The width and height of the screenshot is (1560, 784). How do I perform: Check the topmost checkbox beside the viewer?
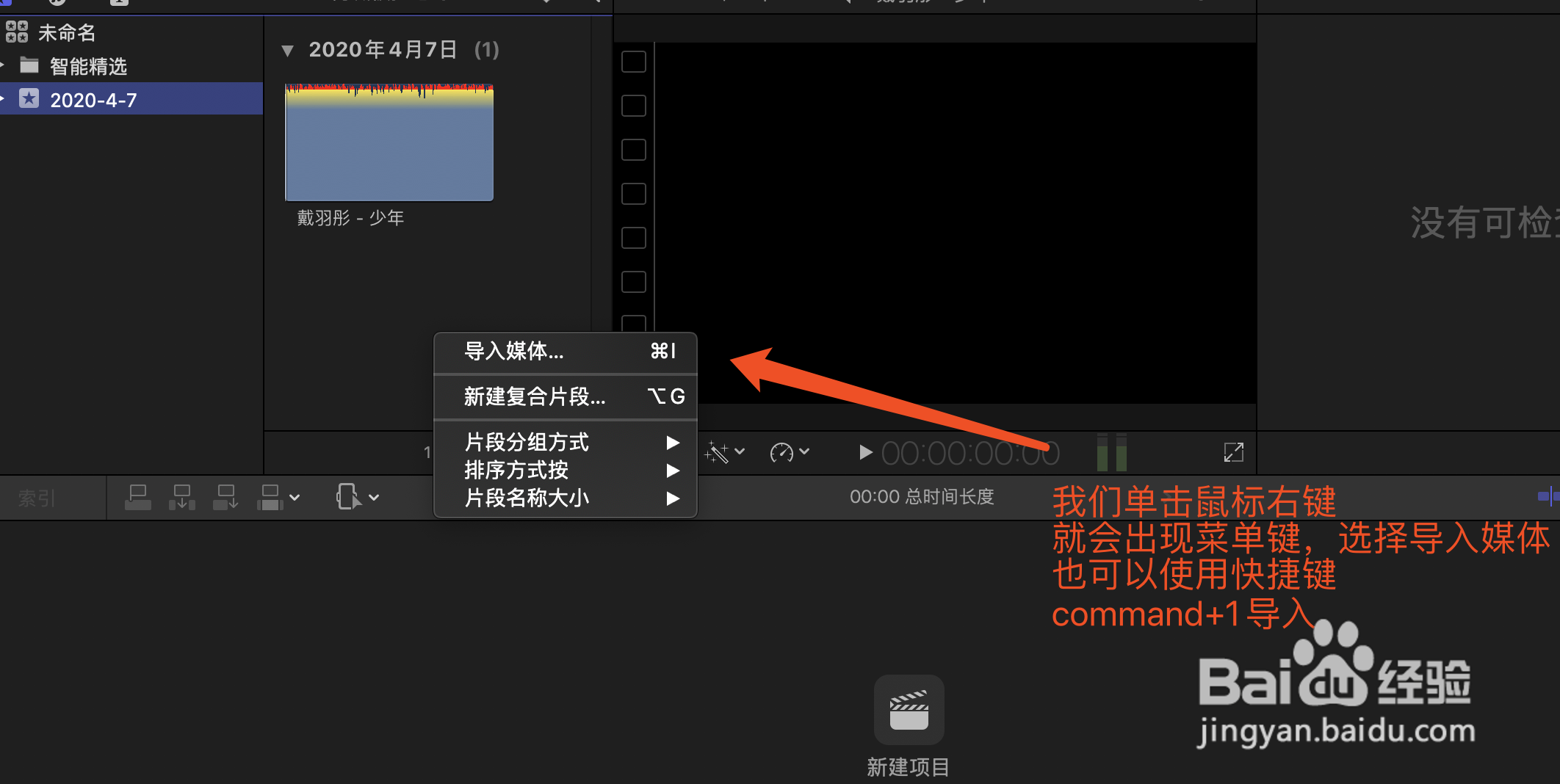click(632, 62)
